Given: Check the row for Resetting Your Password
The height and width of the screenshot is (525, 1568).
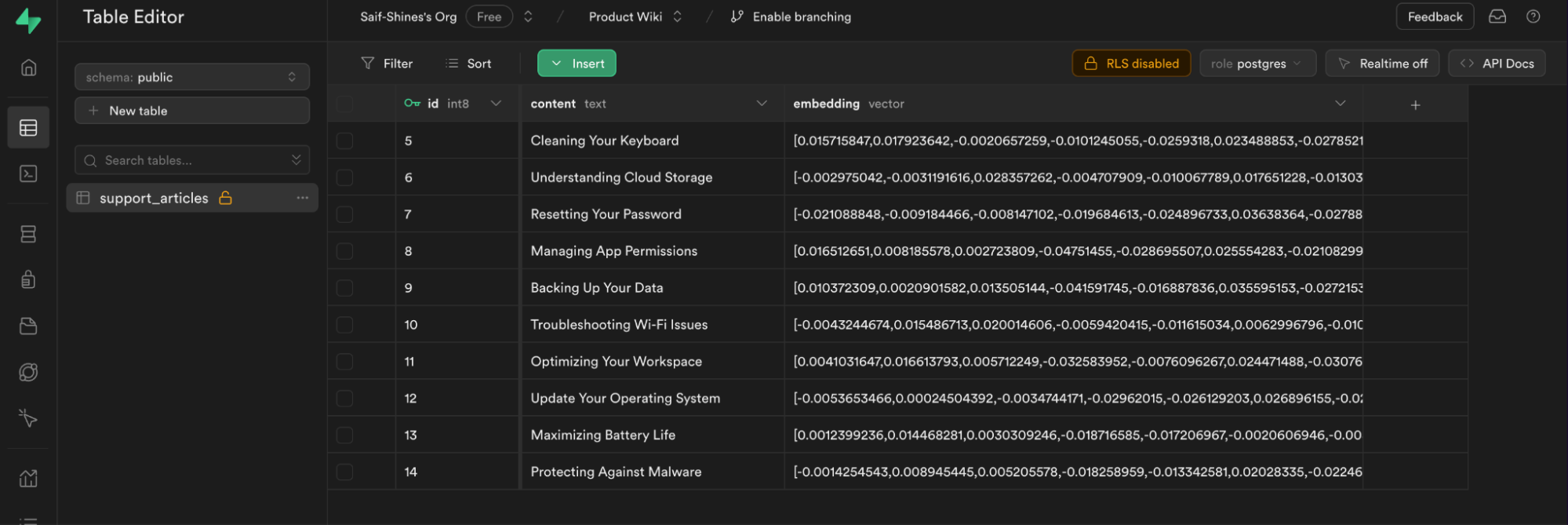Looking at the screenshot, I should pyautogui.click(x=345, y=214).
